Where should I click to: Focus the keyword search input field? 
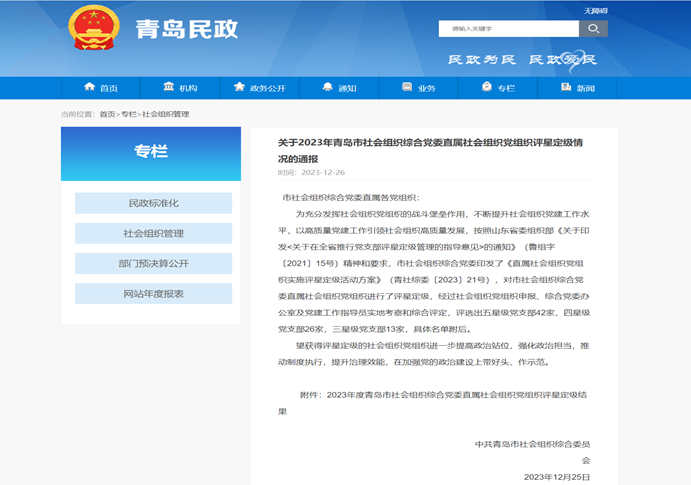point(509,29)
